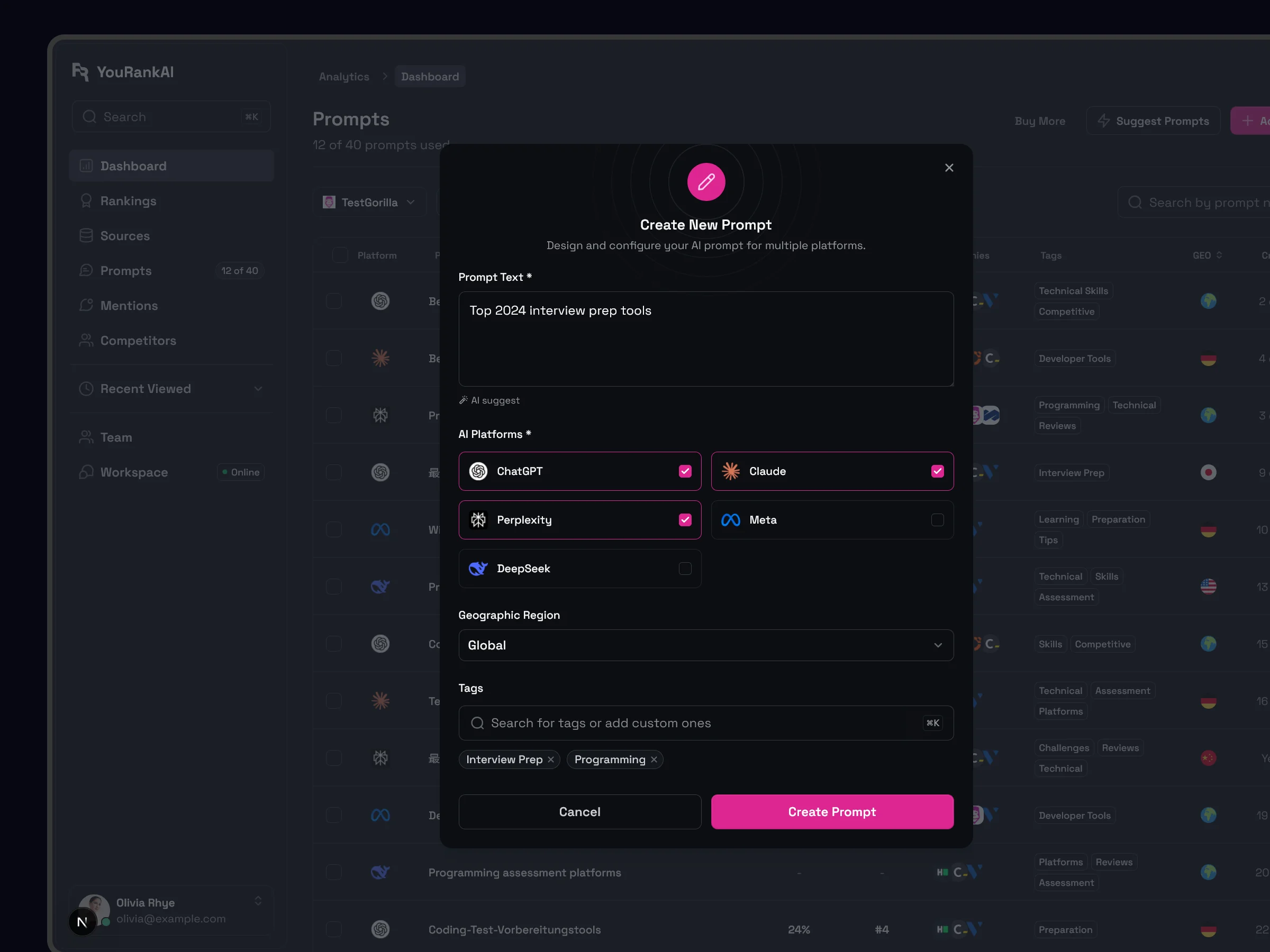Open the Geographic Region Global dropdown
This screenshot has height=952, width=1270.
[705, 645]
